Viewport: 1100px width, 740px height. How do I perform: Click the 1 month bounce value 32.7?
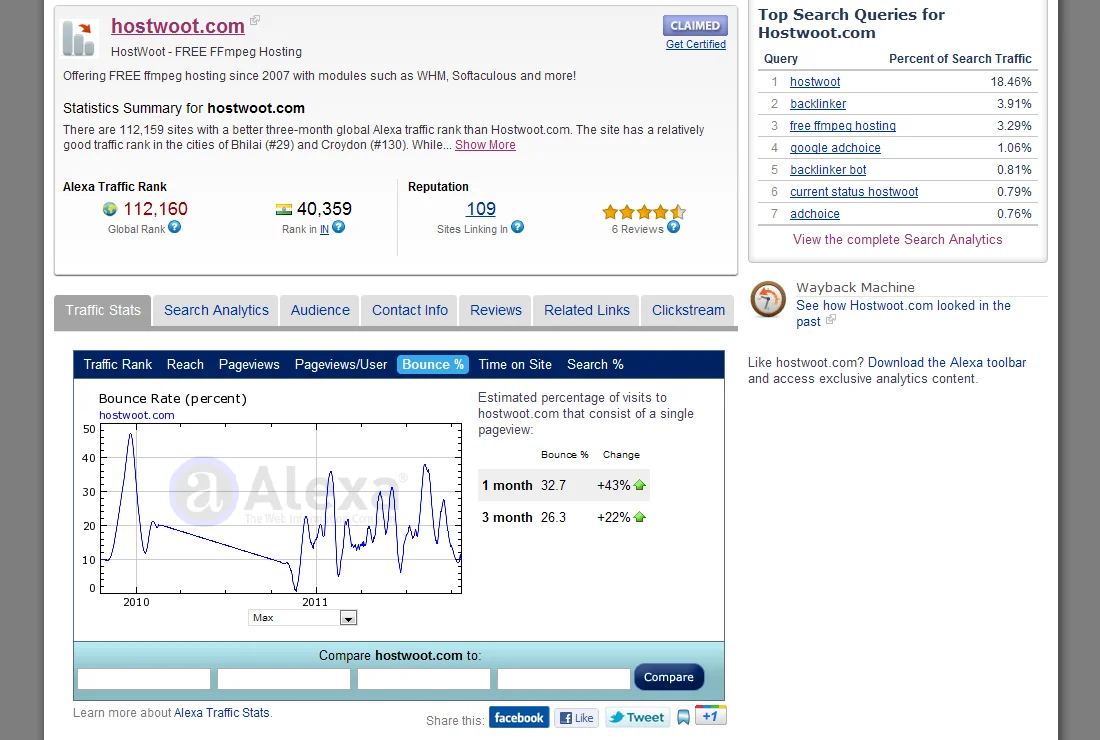(554, 485)
